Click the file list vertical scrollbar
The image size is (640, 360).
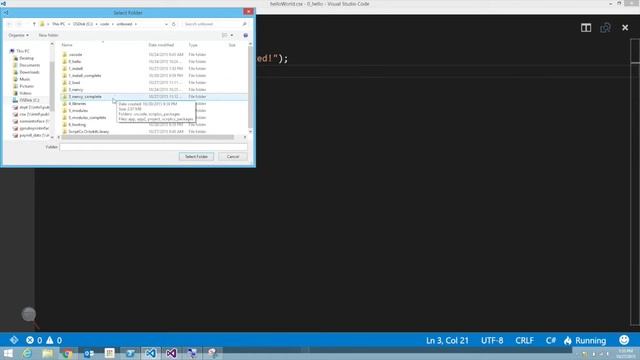point(250,88)
